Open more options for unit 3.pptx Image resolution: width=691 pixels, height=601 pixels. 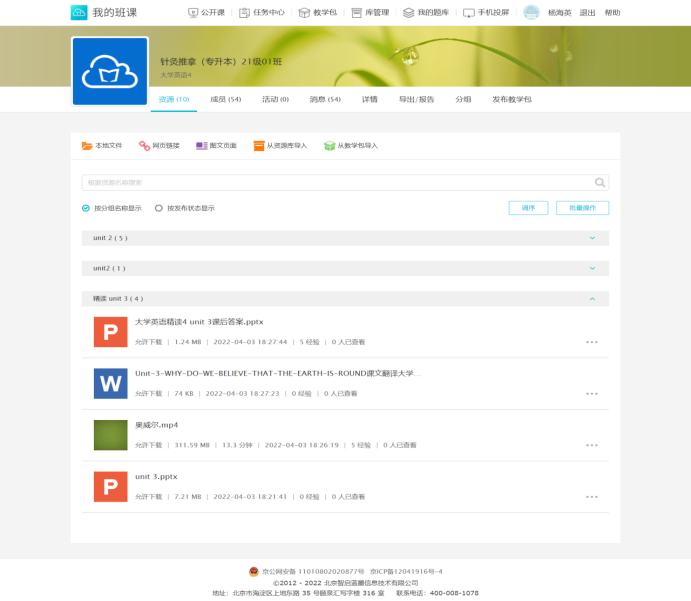tap(592, 496)
